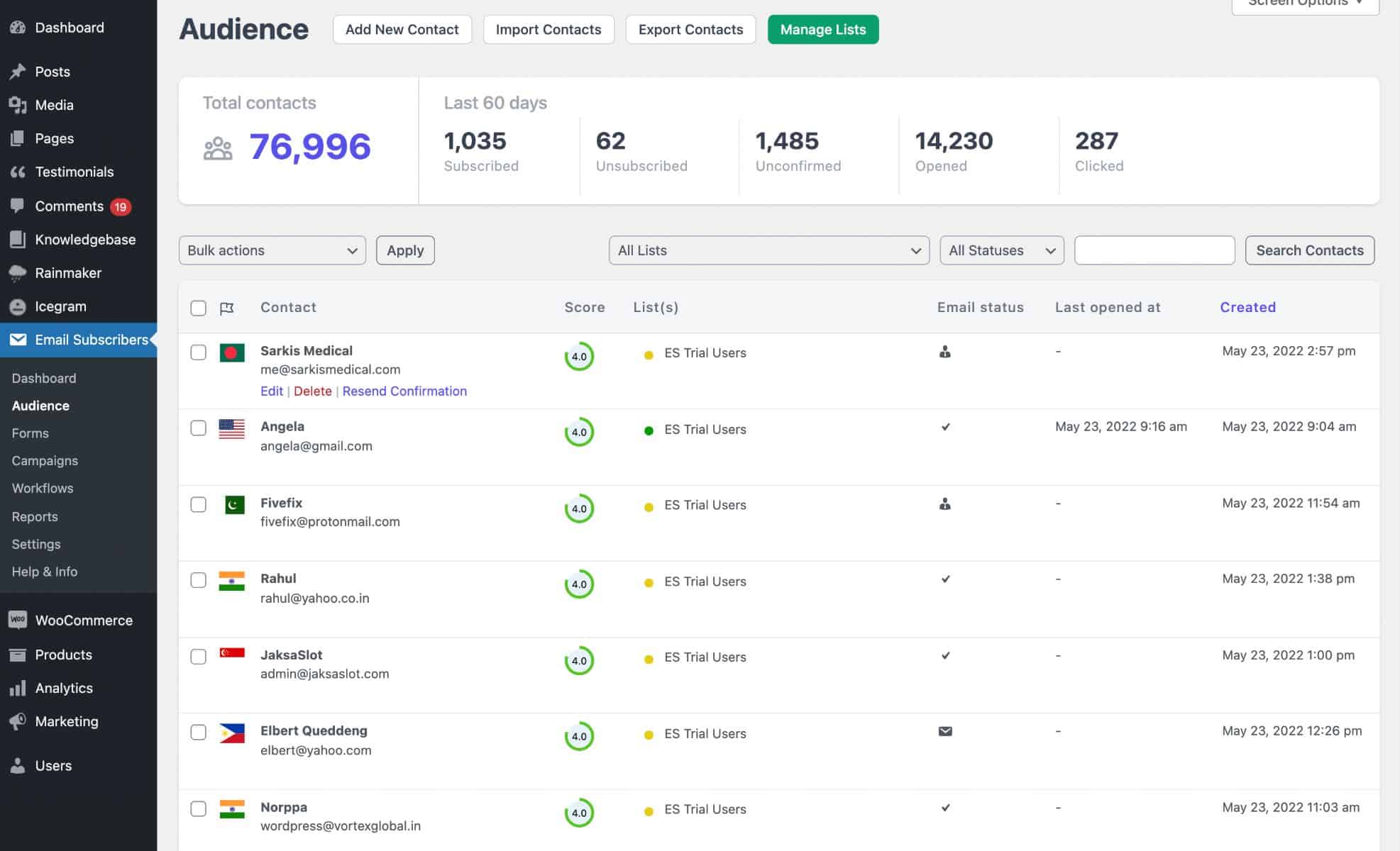
Task: Click the Search Contacts input field
Action: (x=1155, y=250)
